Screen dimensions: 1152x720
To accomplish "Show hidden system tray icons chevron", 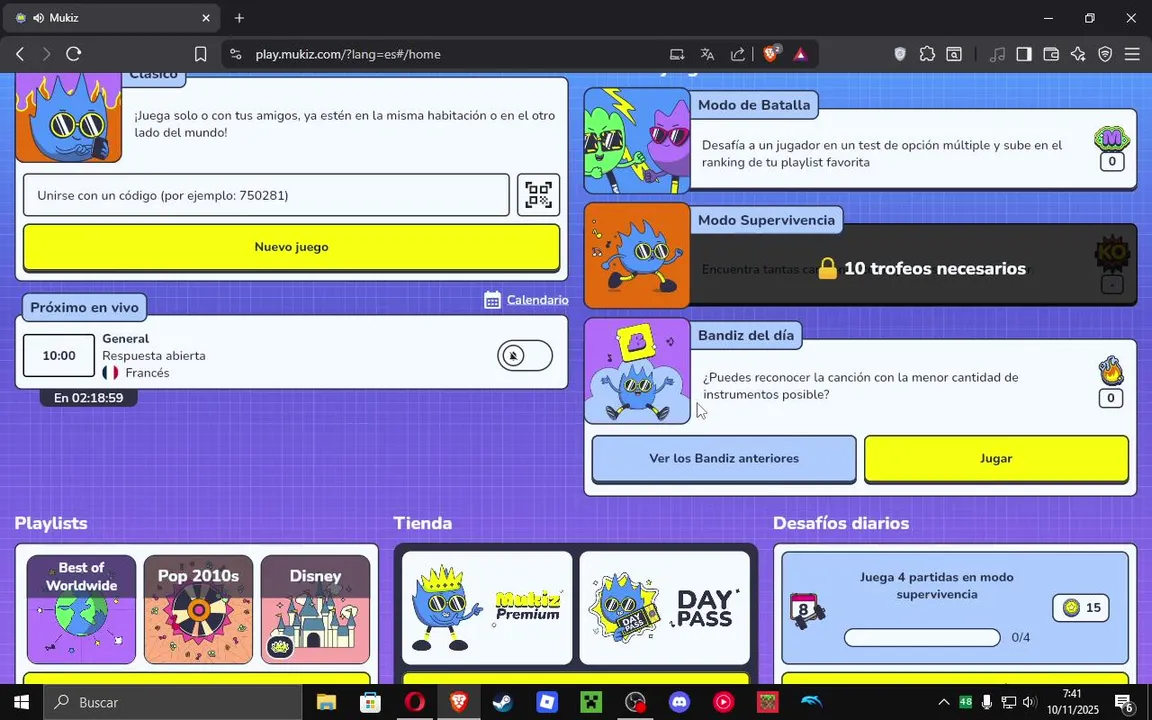I will coord(944,702).
